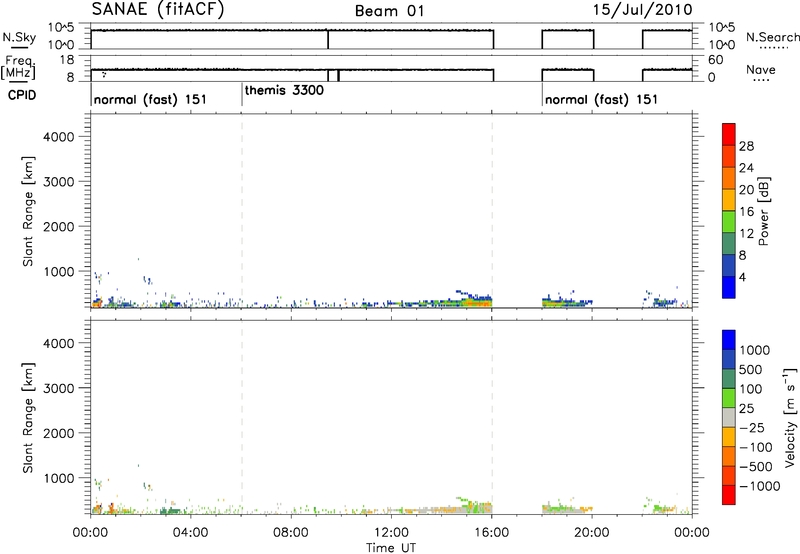Click 'Slant Range [km]' label of power panel
Screen dimensions: 800x554
point(28,211)
